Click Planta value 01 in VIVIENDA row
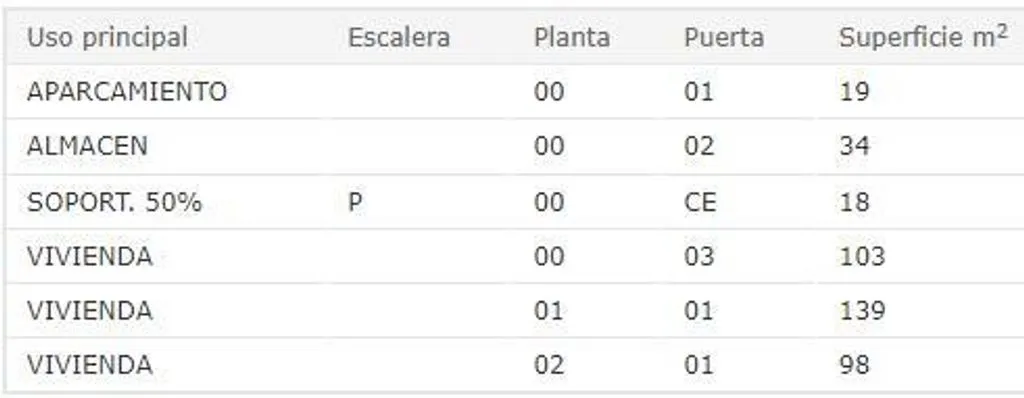The height and width of the screenshot is (398, 1024). click(549, 310)
